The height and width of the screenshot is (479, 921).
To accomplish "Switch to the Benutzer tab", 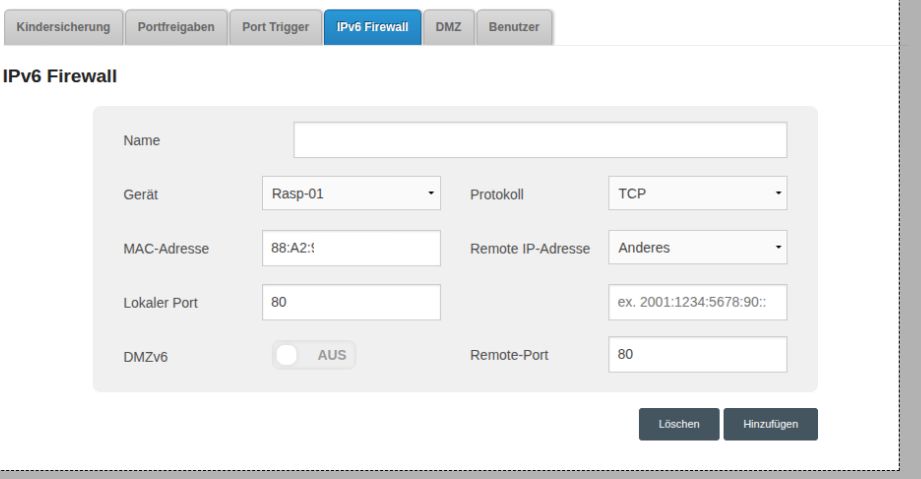I will coord(514,28).
